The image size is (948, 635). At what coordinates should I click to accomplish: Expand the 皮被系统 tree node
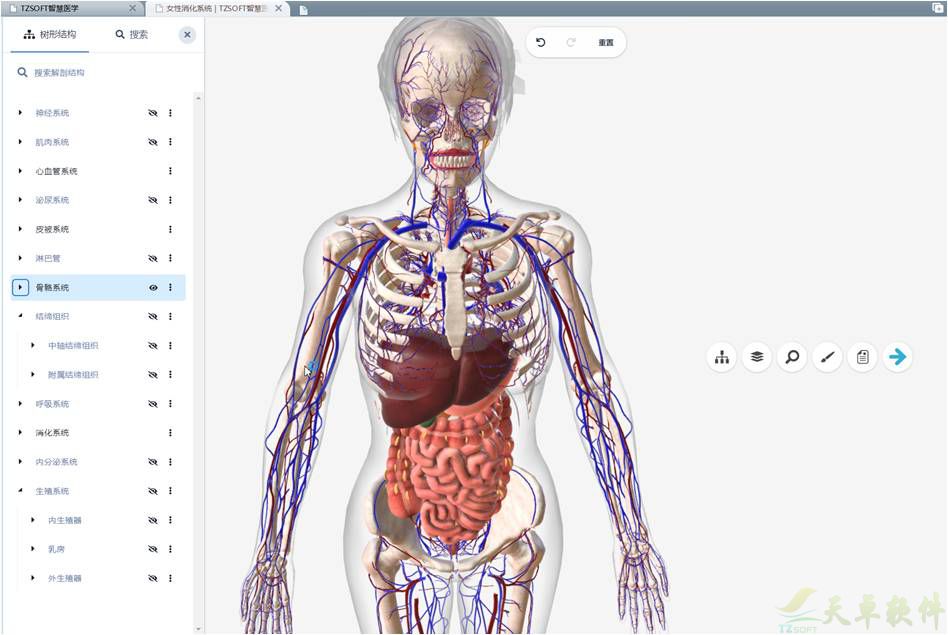point(20,229)
